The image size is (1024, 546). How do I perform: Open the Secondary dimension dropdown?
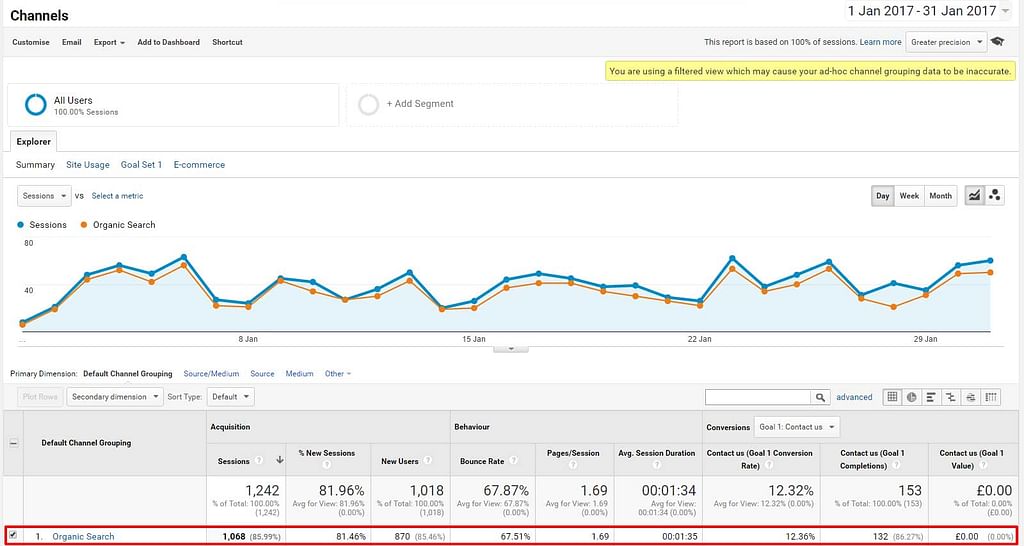coord(114,397)
